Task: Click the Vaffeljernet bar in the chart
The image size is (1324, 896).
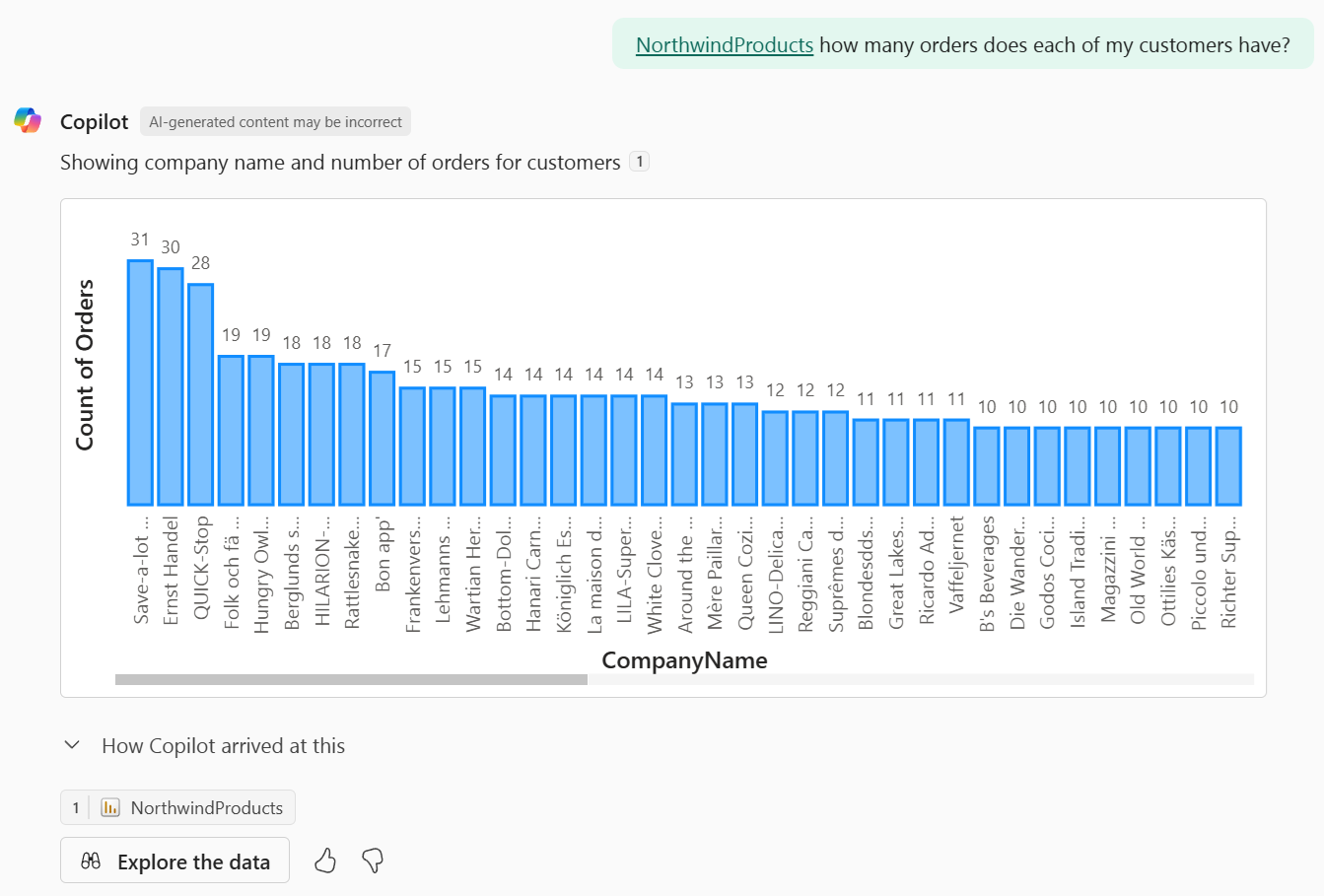Action: 956,462
